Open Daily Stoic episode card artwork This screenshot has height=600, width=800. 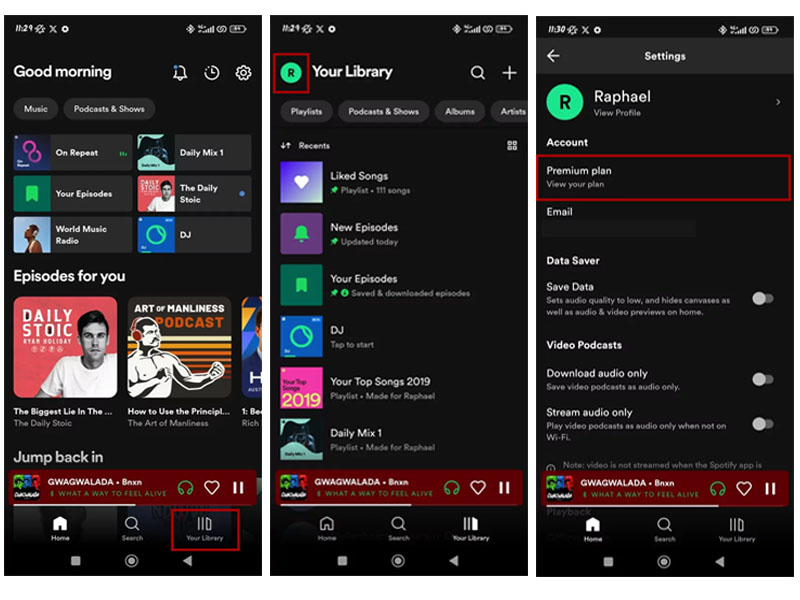coord(65,347)
